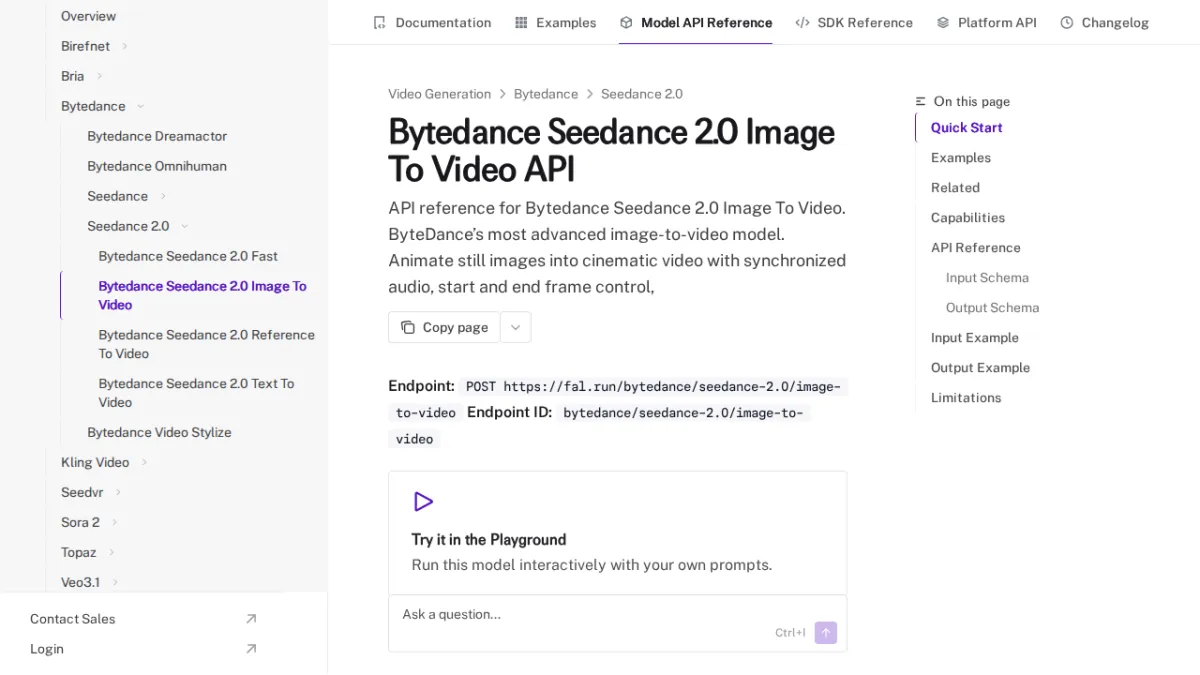Jump to Quick Start section
Screen dimensions: 1200x675
click(966, 127)
